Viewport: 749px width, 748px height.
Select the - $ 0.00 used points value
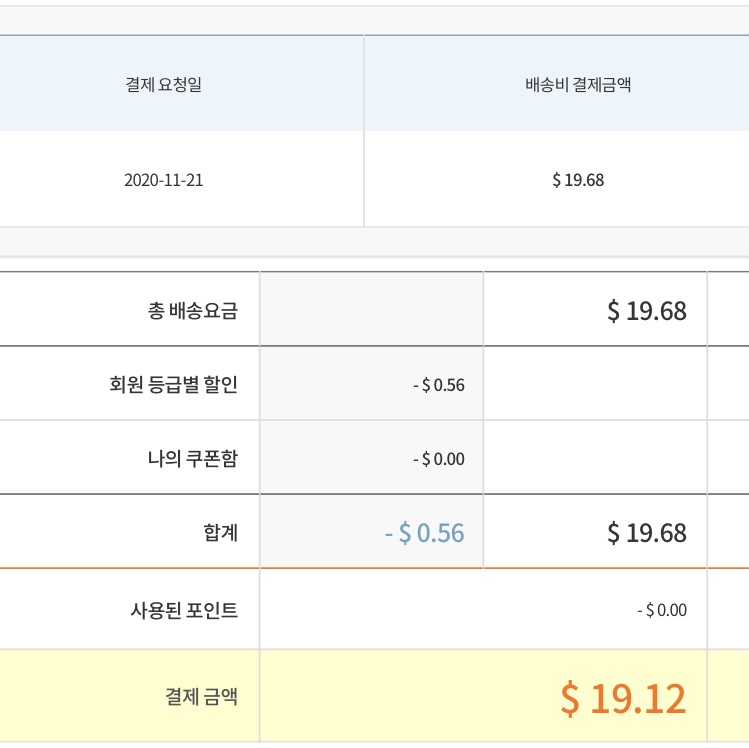tap(661, 610)
